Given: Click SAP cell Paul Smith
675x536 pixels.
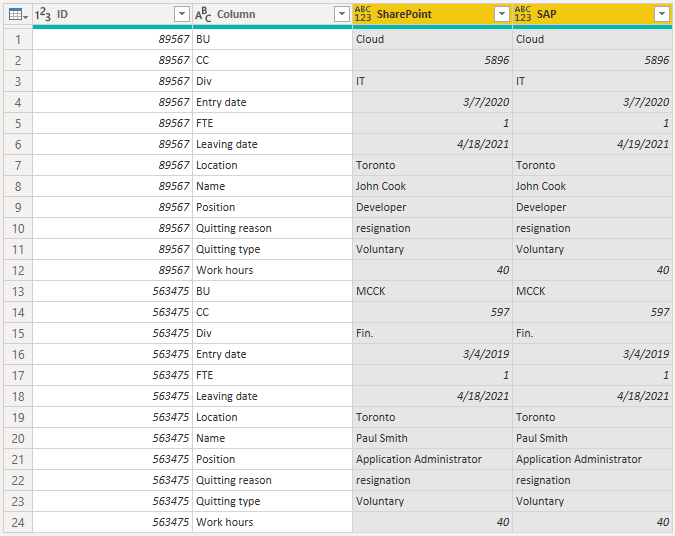Looking at the screenshot, I should click(x=592, y=438).
